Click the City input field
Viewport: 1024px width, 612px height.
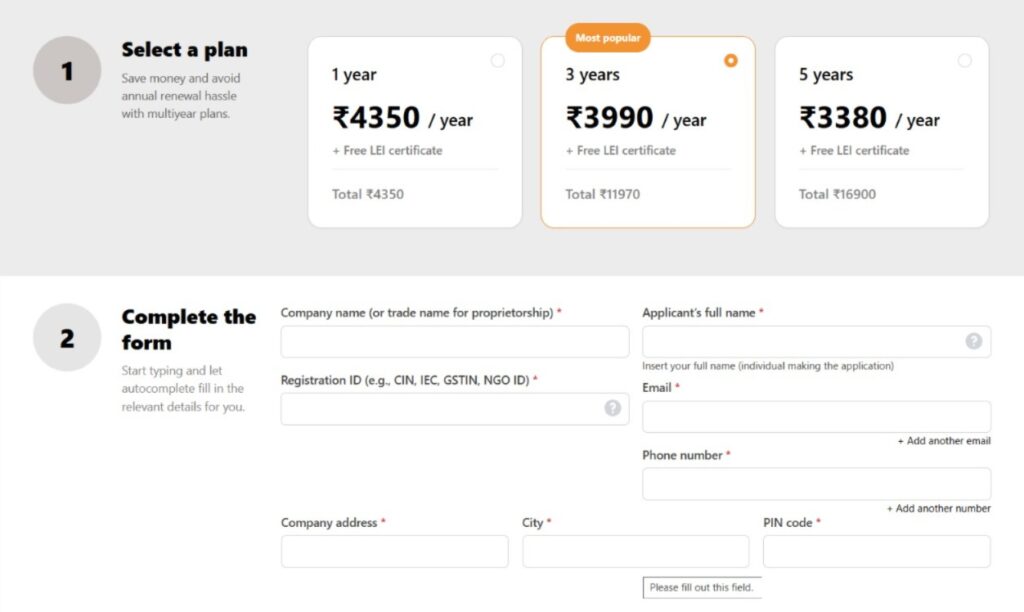point(635,551)
